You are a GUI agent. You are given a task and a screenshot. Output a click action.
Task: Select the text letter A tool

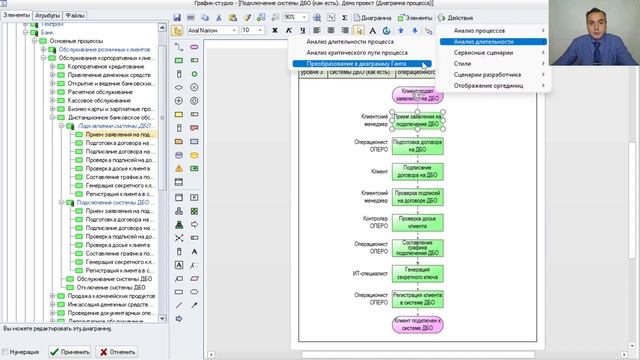pos(194,251)
